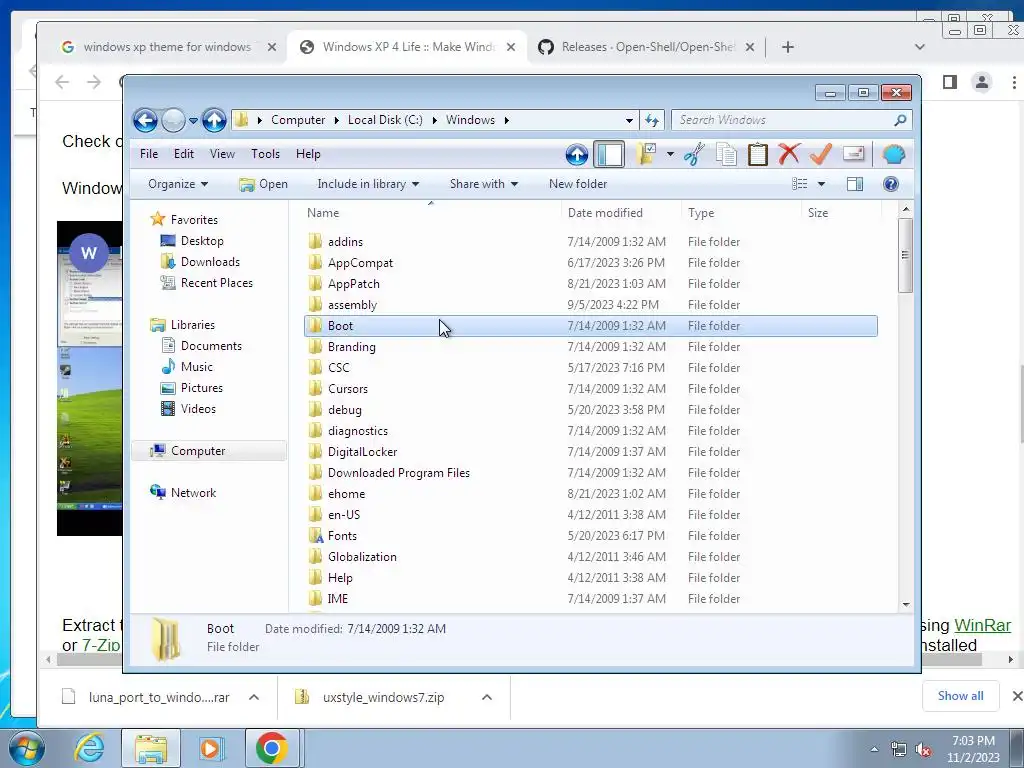Screen dimensions: 1024x768
Task: Open dropdown arrow beside folder options icon
Action: (x=670, y=155)
